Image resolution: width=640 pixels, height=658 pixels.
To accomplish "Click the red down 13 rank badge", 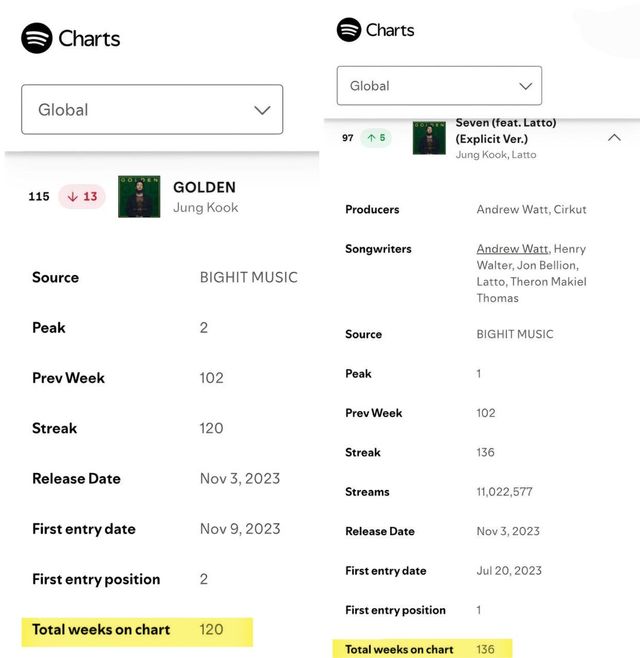I will click(82, 197).
